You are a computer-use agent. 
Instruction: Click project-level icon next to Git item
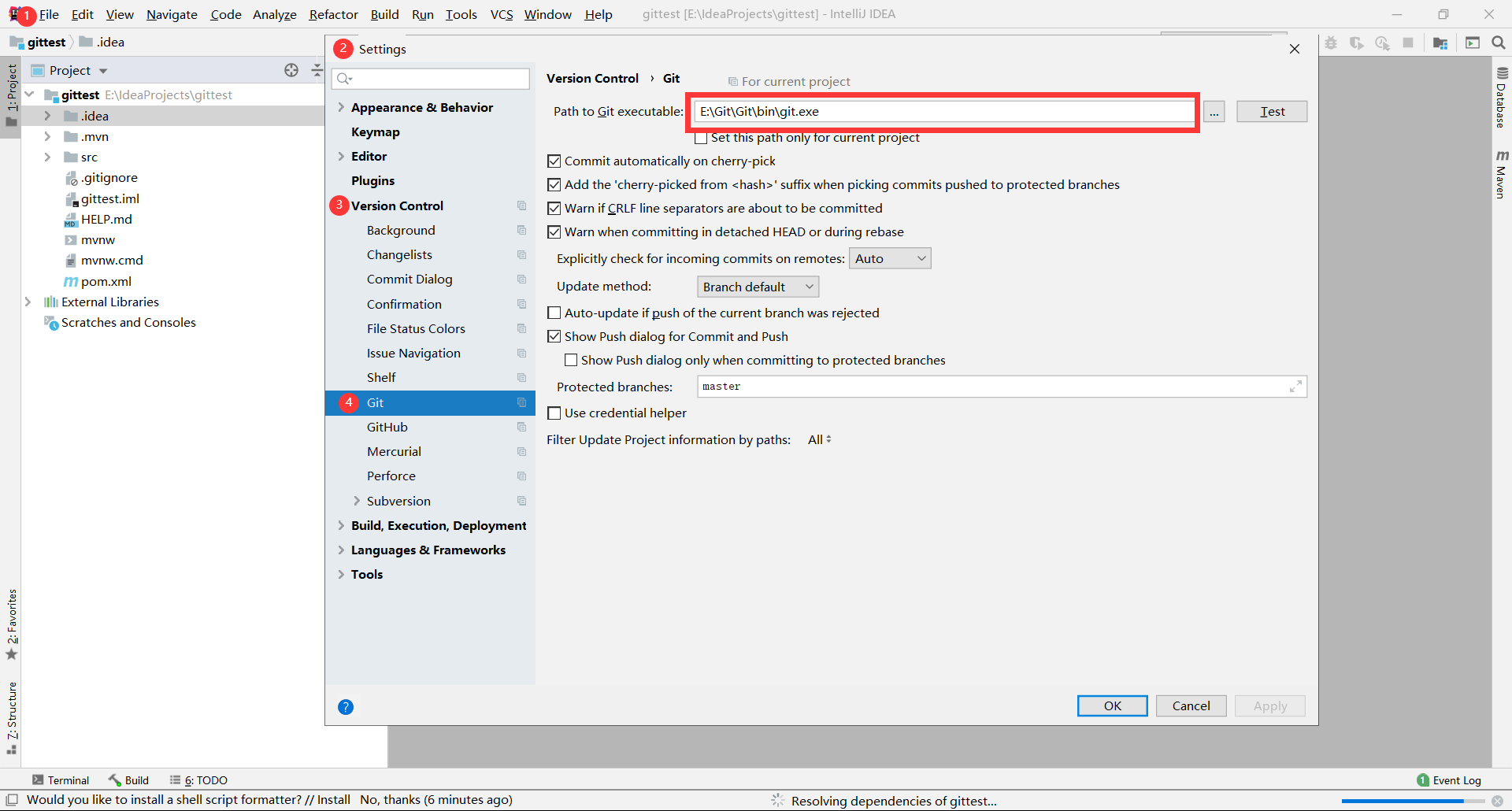click(521, 402)
